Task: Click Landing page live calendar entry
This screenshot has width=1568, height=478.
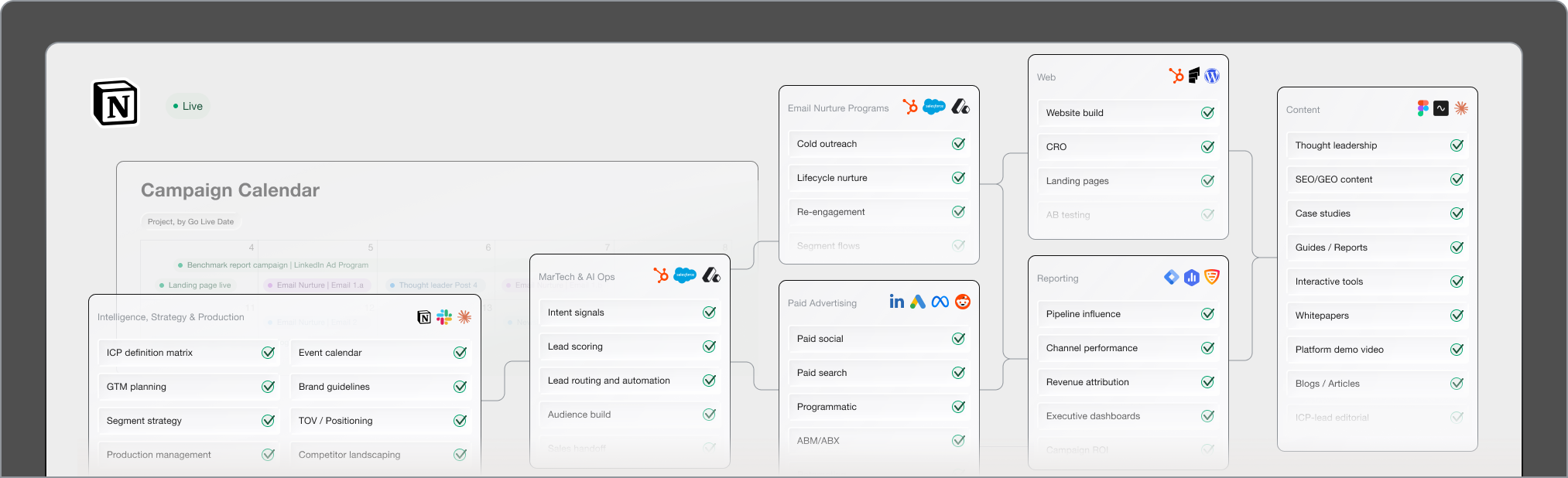Action: [x=195, y=285]
